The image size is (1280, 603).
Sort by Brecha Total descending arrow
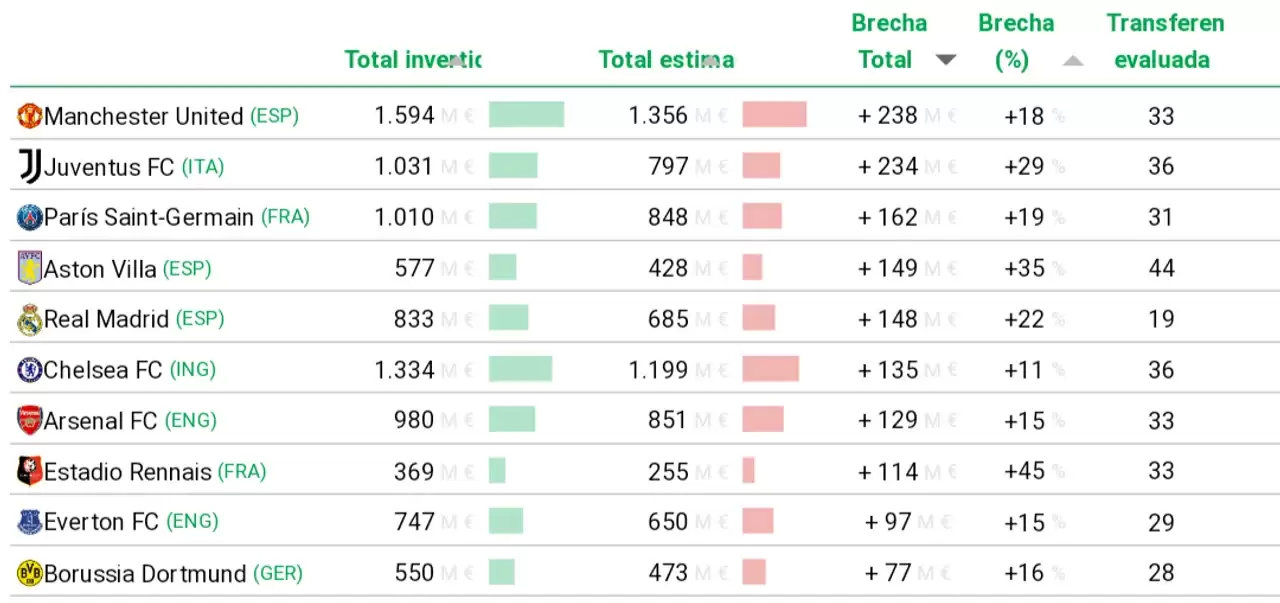click(x=945, y=60)
